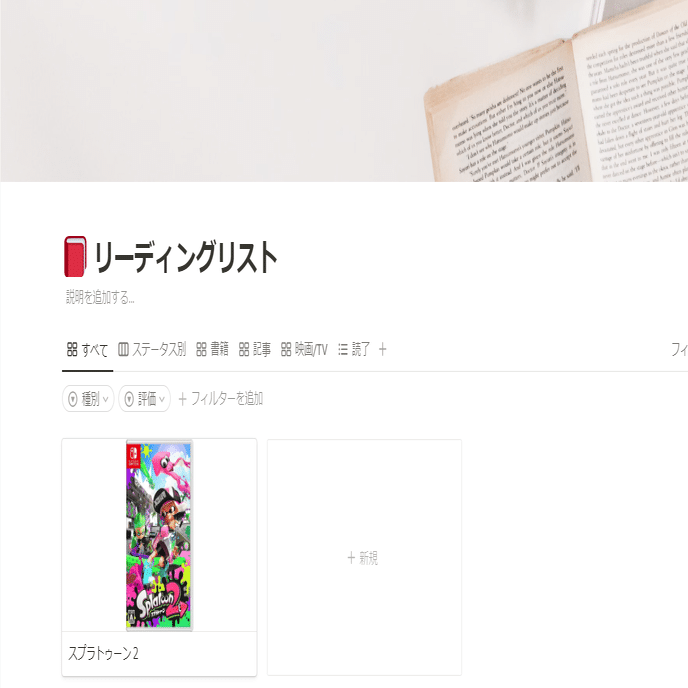This screenshot has width=688, height=688.
Task: Add a new view with plus icon
Action: click(x=383, y=350)
